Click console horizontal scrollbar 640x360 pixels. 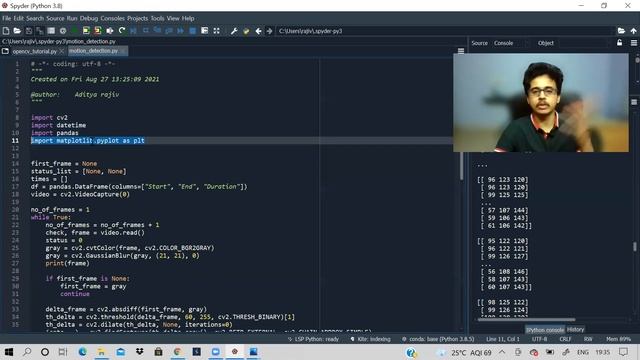click(x=526, y=320)
